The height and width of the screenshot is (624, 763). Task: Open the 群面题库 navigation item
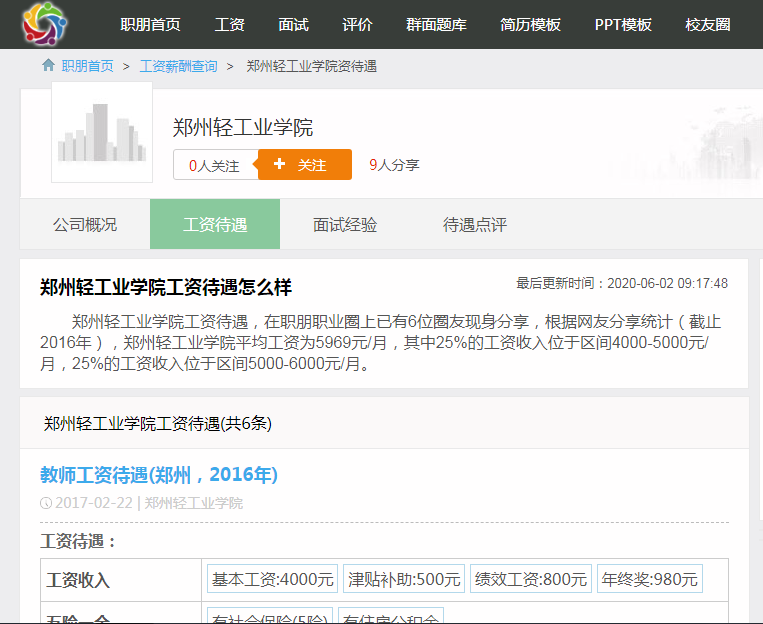point(436,24)
